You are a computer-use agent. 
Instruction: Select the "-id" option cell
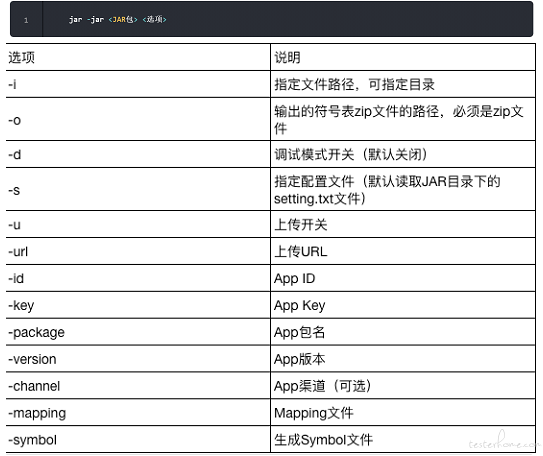click(138, 278)
